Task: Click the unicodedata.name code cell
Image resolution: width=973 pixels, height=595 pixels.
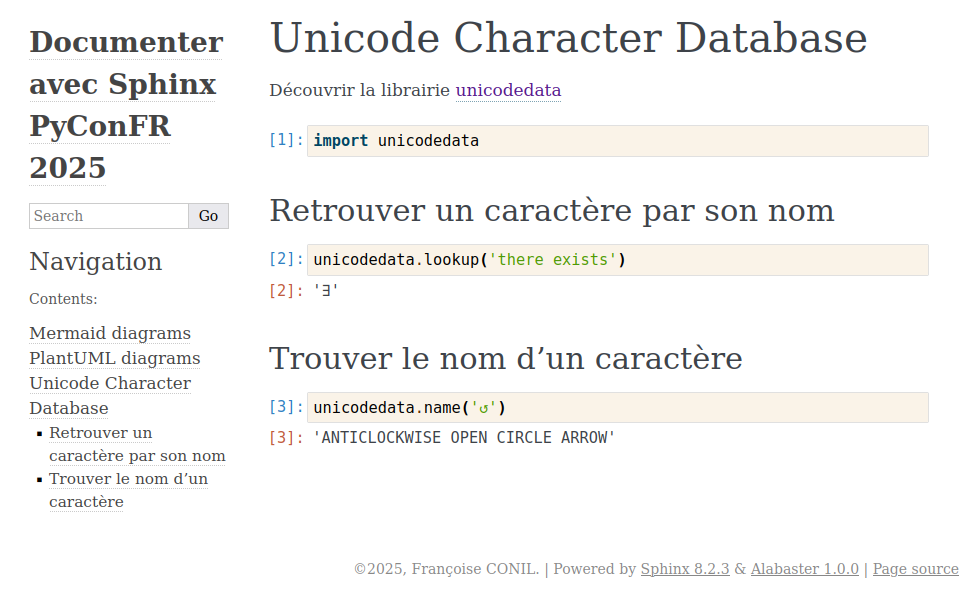Action: pos(617,407)
